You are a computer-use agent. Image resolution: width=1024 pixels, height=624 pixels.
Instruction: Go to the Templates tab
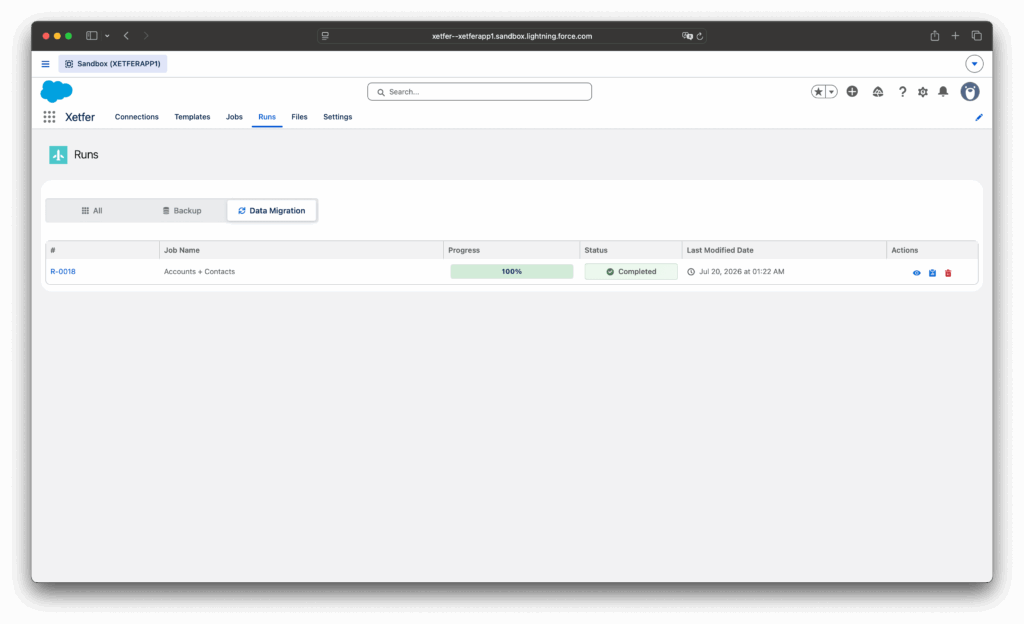192,117
